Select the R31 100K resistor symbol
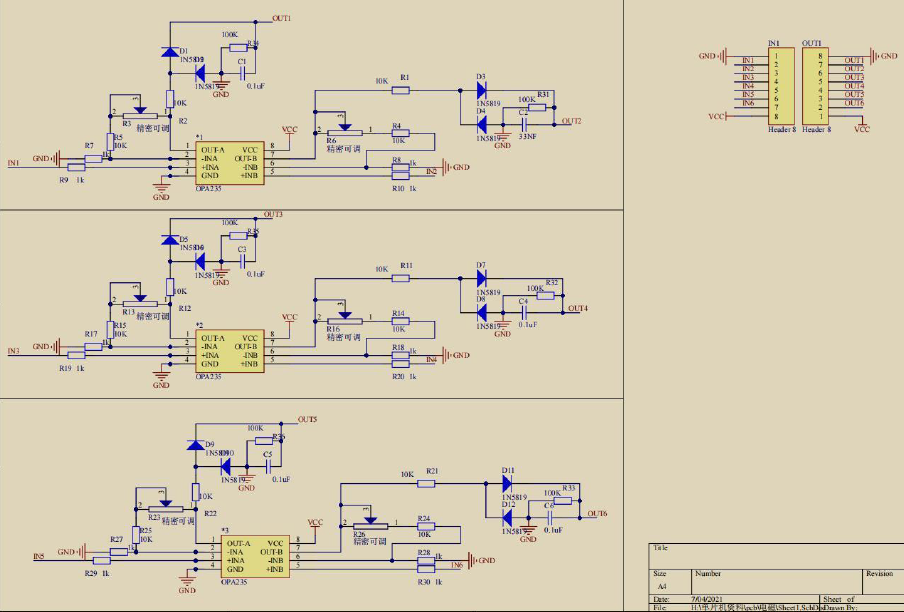Image resolution: width=904 pixels, height=612 pixels. (537, 107)
